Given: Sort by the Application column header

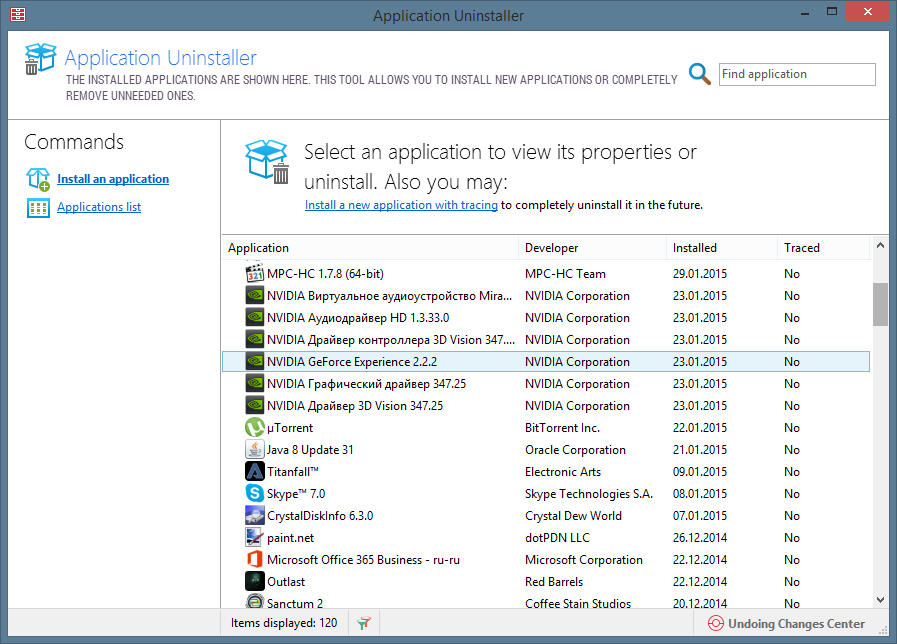Looking at the screenshot, I should (x=370, y=248).
